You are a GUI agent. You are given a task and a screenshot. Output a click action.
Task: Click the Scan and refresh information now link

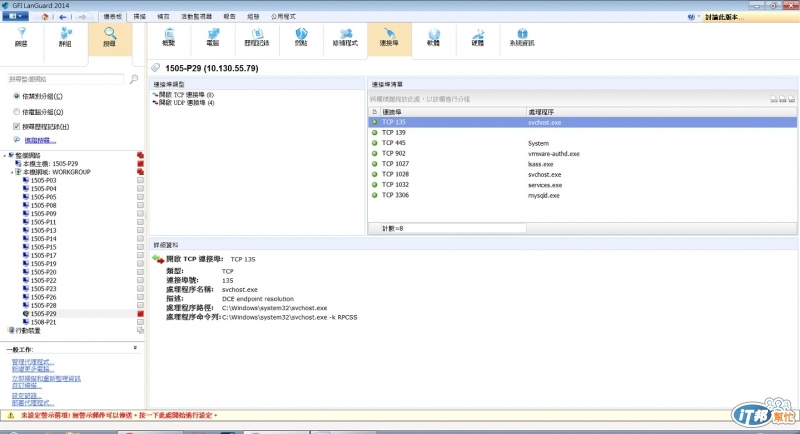click(x=46, y=379)
